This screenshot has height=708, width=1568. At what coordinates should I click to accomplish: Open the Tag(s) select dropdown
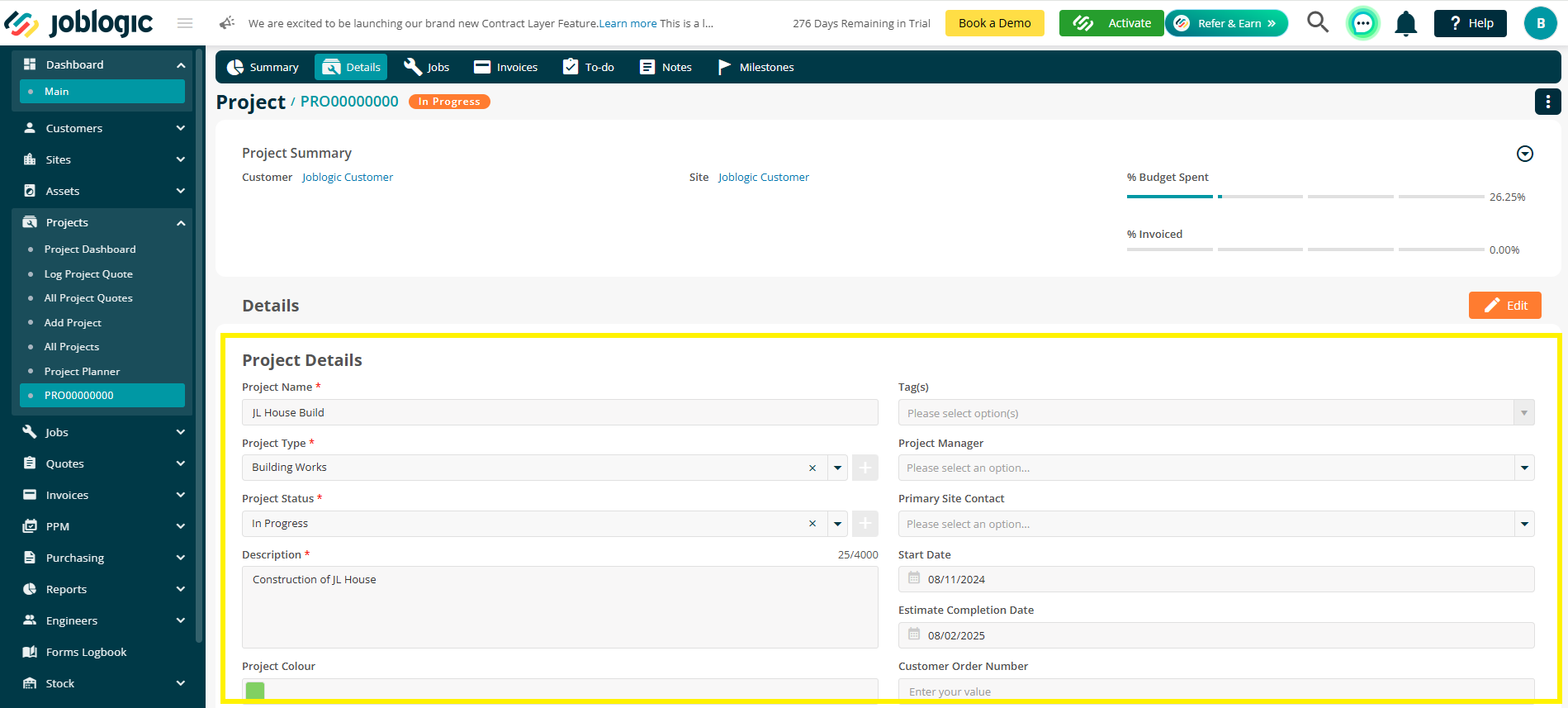click(1215, 413)
